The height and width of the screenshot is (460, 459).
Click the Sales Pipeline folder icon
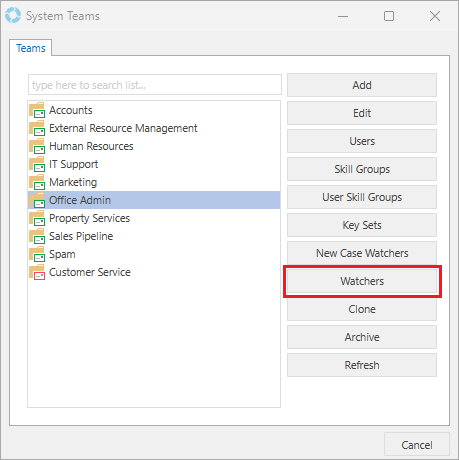coord(37,236)
